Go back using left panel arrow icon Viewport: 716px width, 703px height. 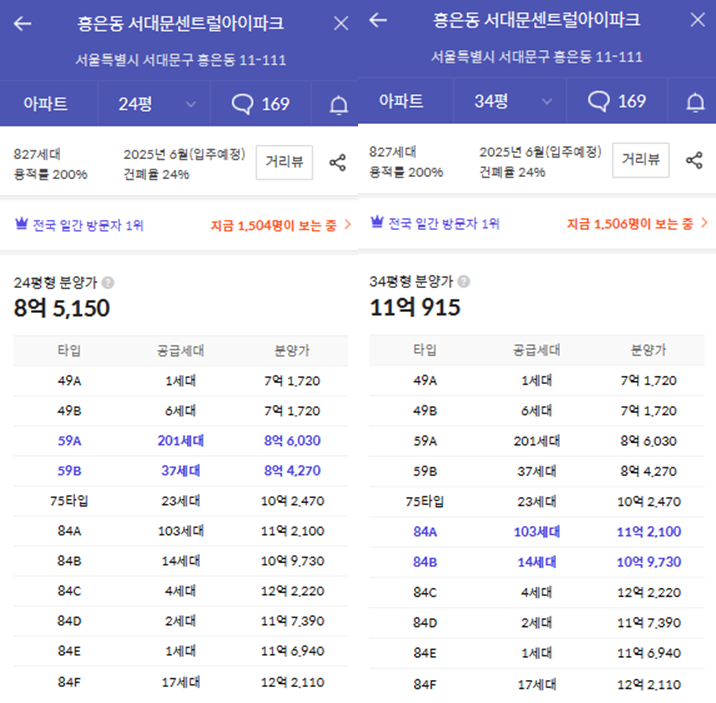click(22, 23)
